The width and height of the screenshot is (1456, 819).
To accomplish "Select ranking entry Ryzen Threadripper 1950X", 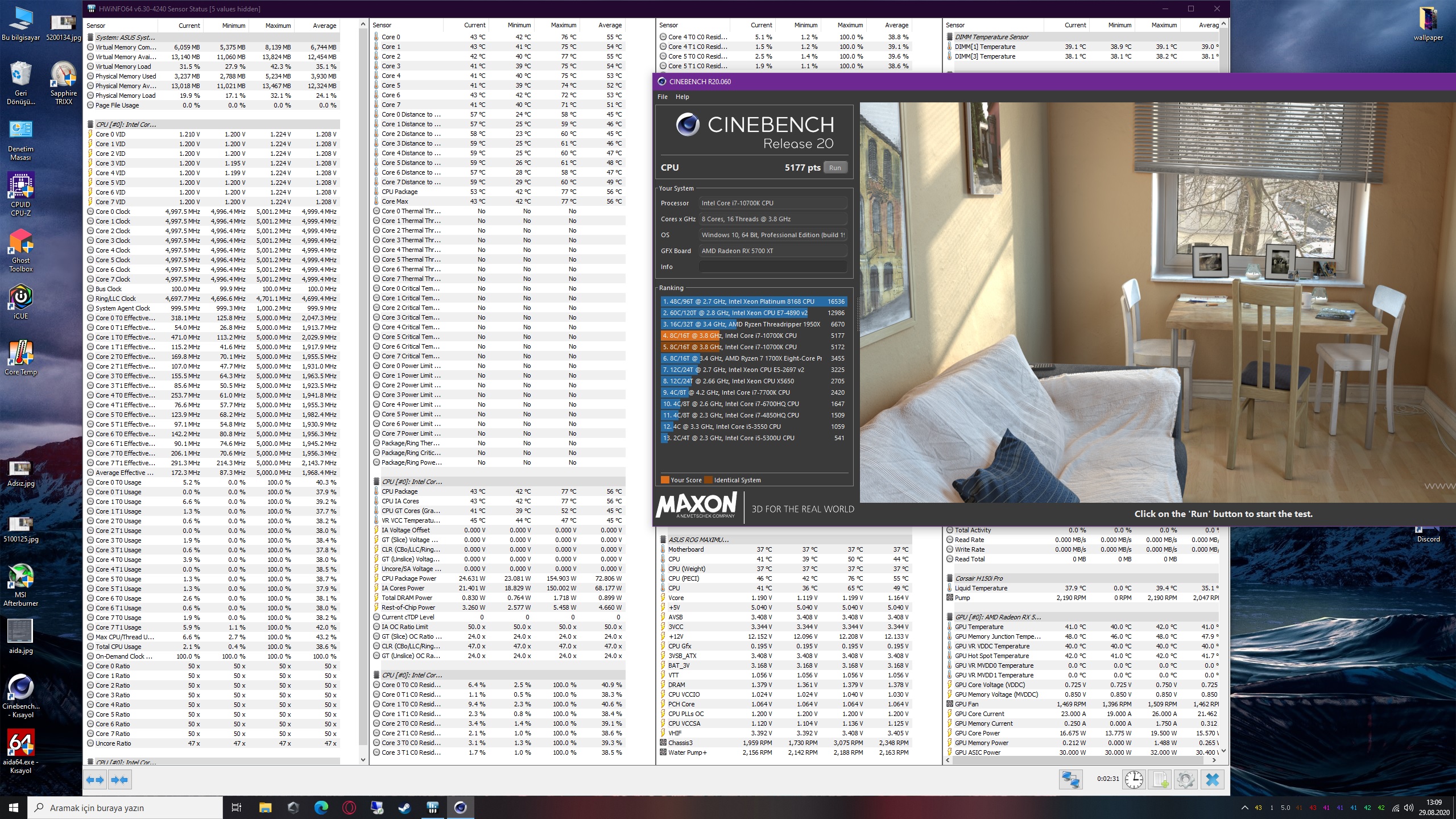I will point(754,324).
